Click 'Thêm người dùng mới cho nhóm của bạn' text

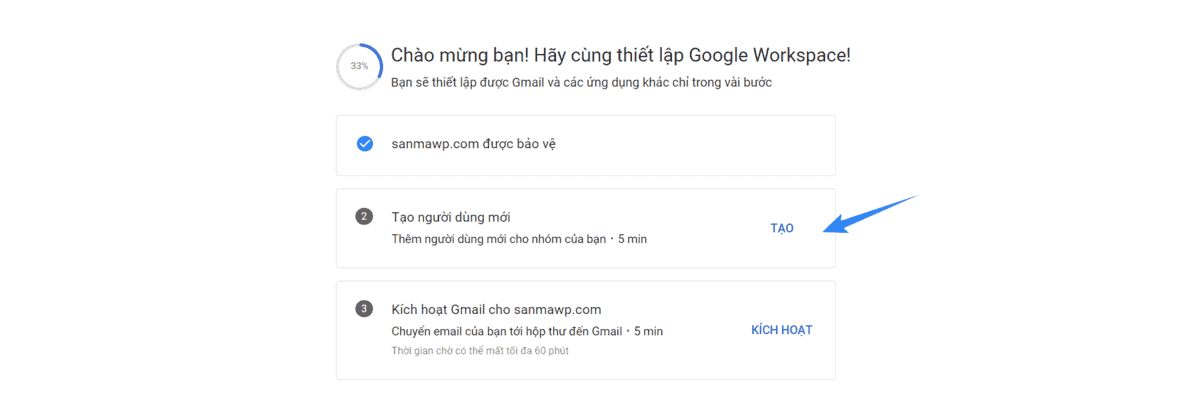[x=499, y=239]
